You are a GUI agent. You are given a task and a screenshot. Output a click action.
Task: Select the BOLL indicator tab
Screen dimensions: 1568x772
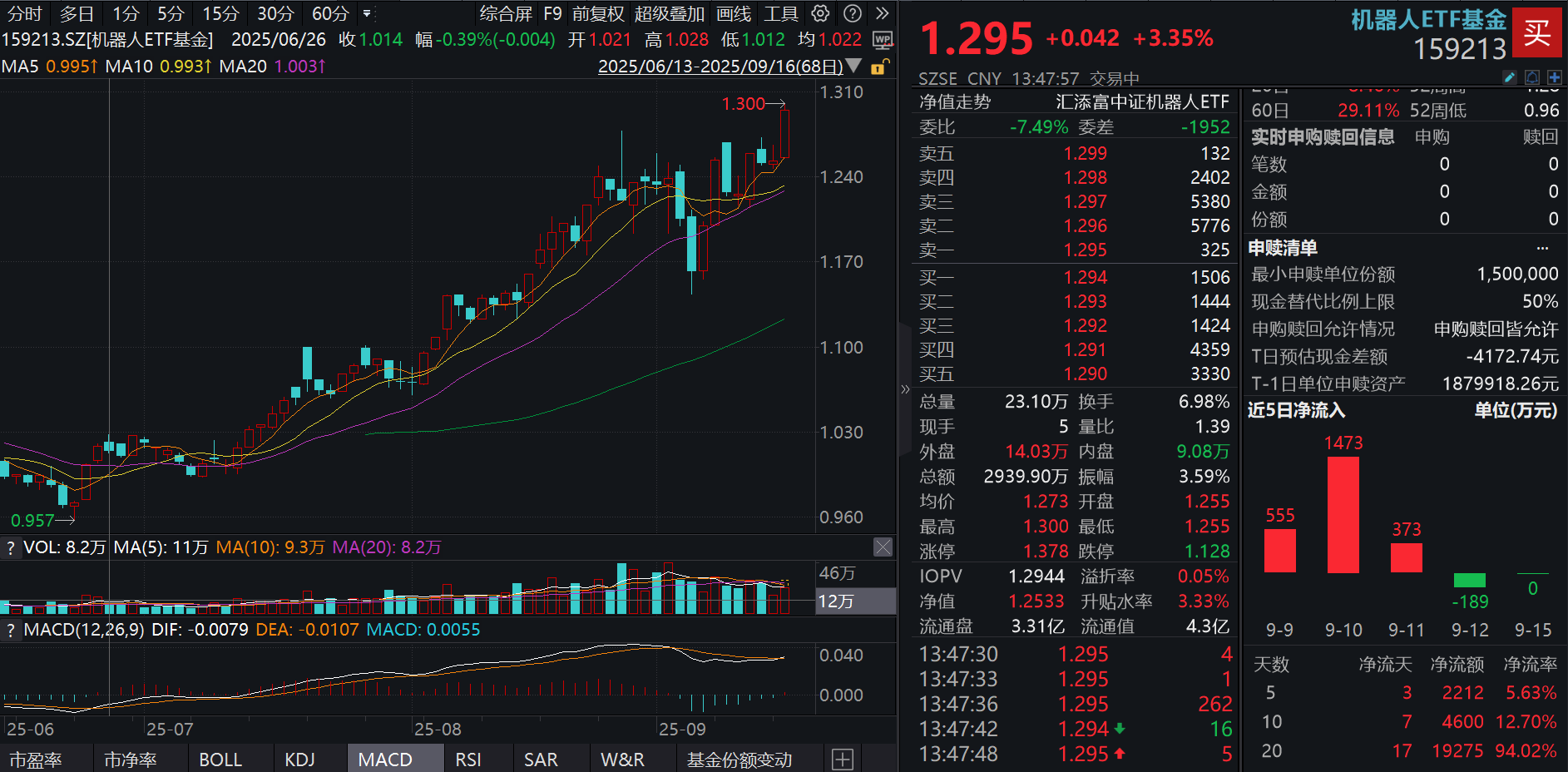(x=220, y=760)
